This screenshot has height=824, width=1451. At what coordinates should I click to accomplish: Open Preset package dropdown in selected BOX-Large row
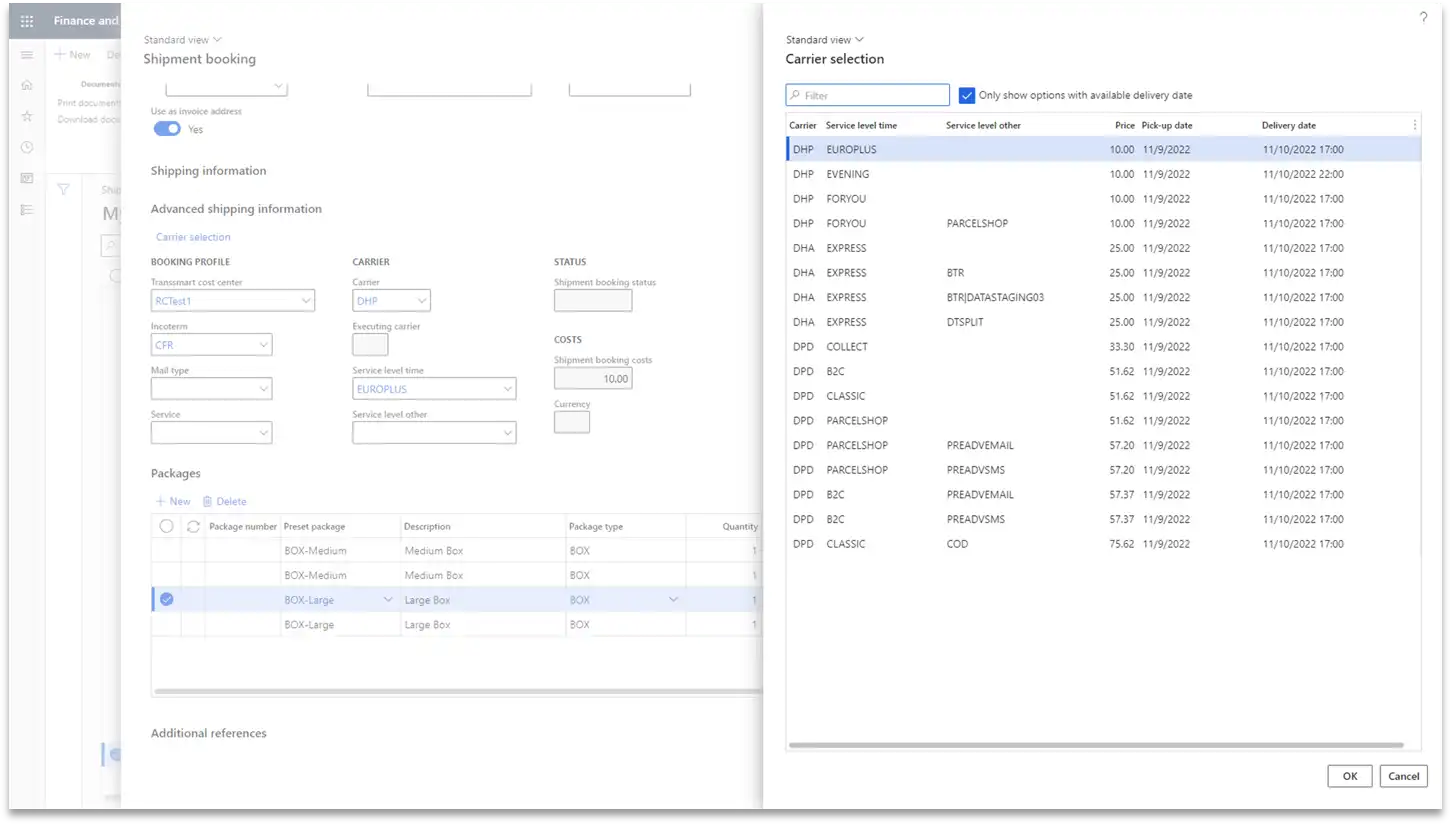click(388, 599)
